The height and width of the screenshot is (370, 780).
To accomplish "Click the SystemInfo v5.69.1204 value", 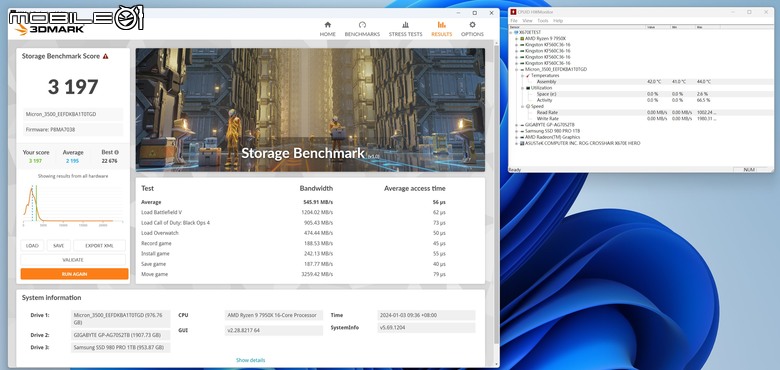I will 426,328.
